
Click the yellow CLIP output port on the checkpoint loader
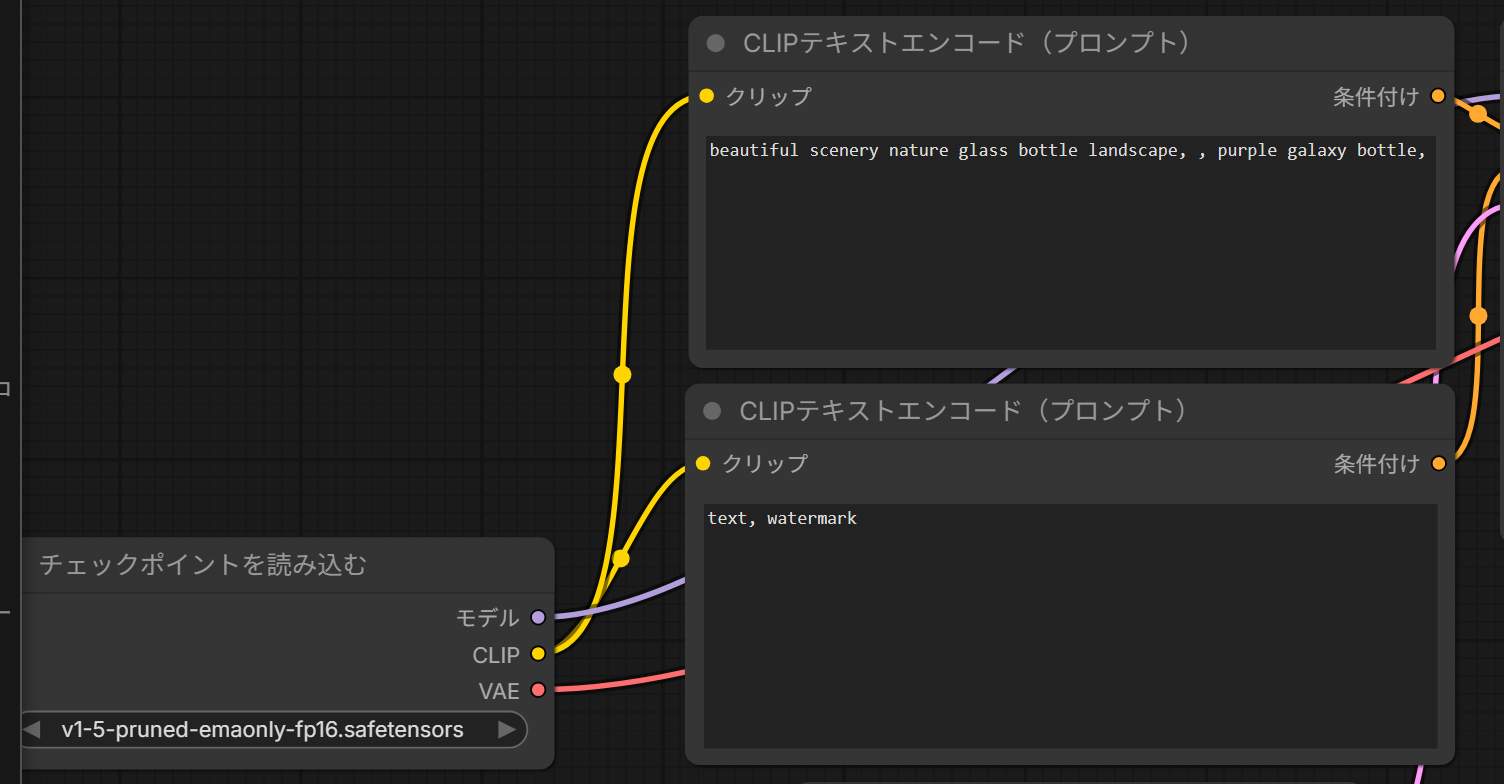[538, 654]
